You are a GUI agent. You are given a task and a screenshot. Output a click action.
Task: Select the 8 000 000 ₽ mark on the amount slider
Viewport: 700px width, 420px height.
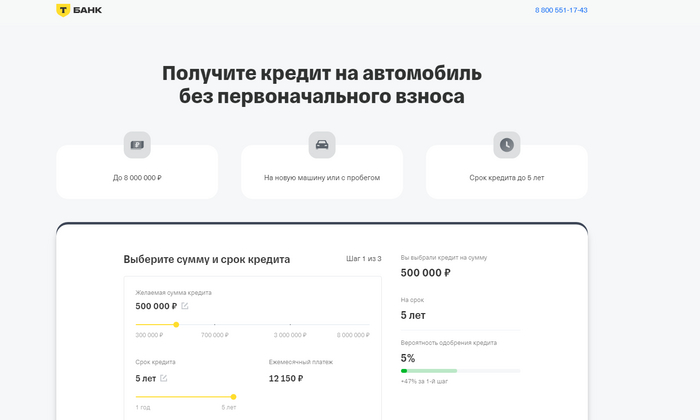click(x=353, y=335)
